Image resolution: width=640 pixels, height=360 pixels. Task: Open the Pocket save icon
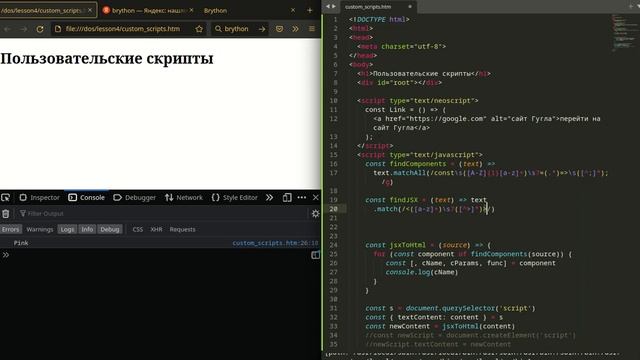[279, 29]
